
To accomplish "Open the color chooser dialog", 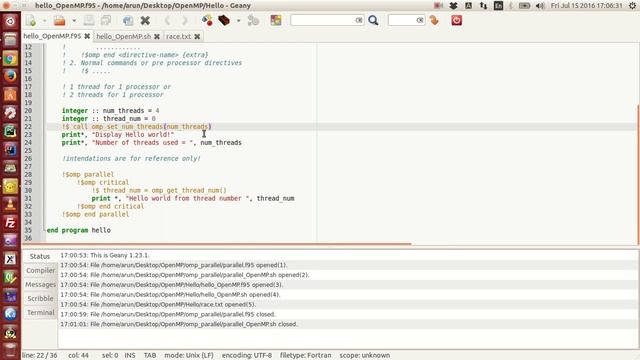I will [x=276, y=20].
